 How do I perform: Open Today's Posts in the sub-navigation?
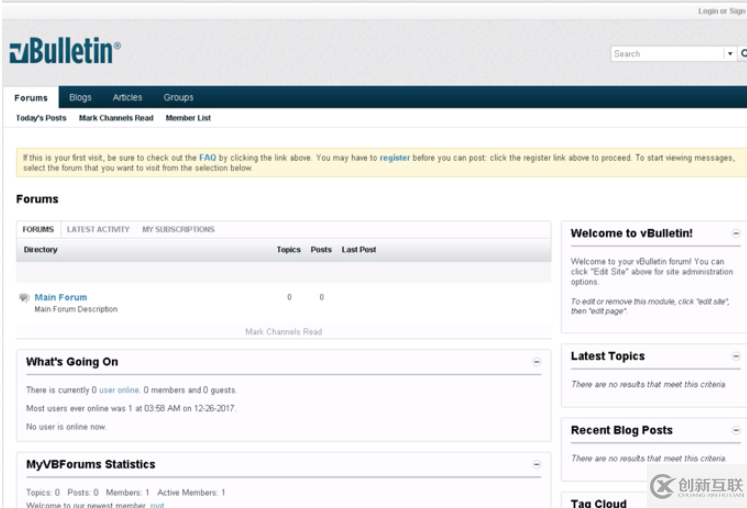tap(41, 118)
